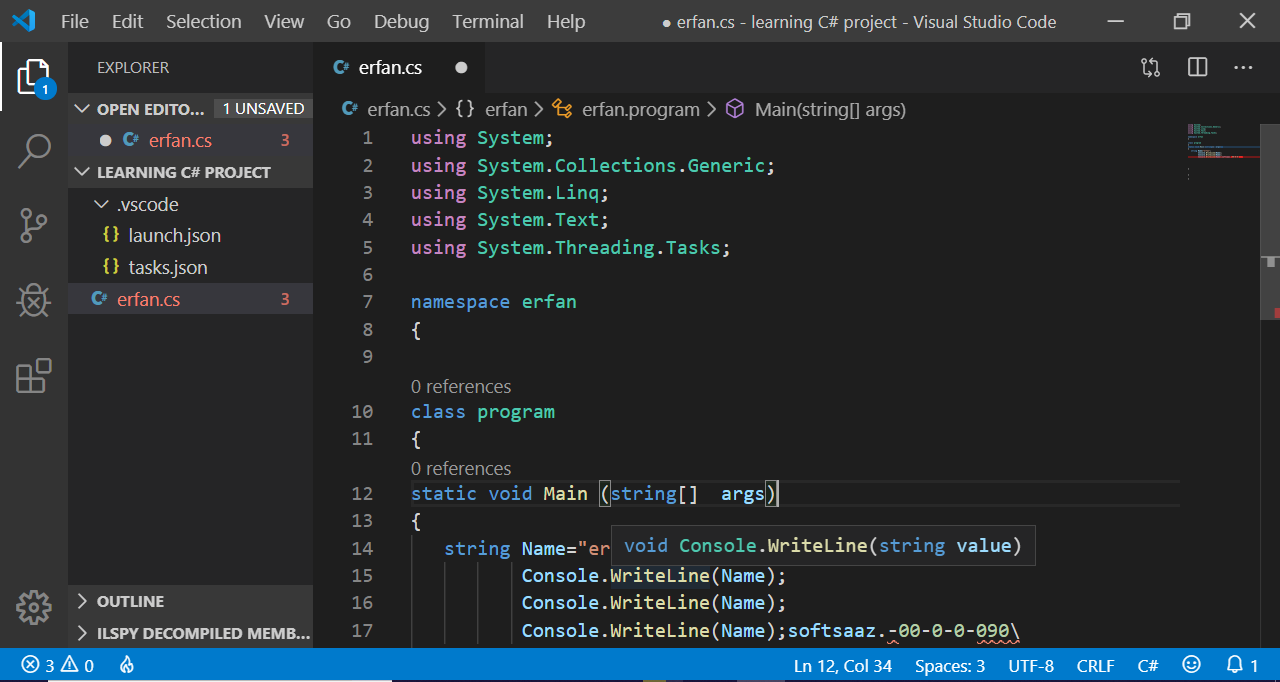Open the Explorer view in activity bar
This screenshot has width=1280, height=682.
point(34,77)
